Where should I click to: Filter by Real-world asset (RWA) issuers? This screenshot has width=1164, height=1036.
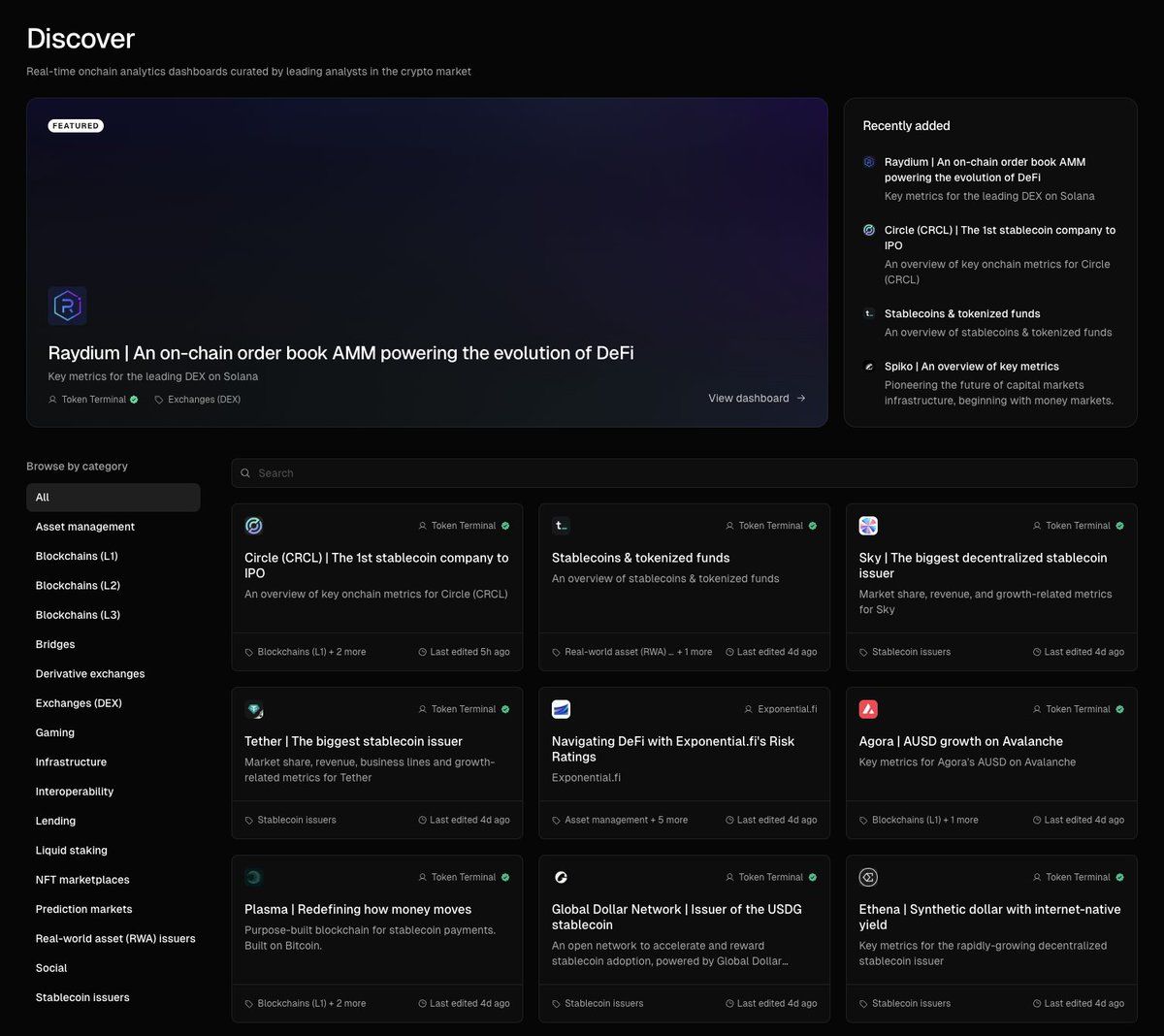tap(113, 939)
